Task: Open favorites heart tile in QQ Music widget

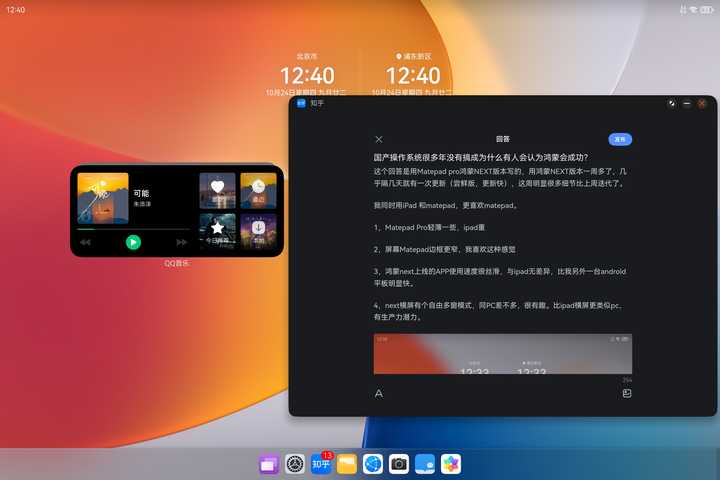Action: (217, 191)
